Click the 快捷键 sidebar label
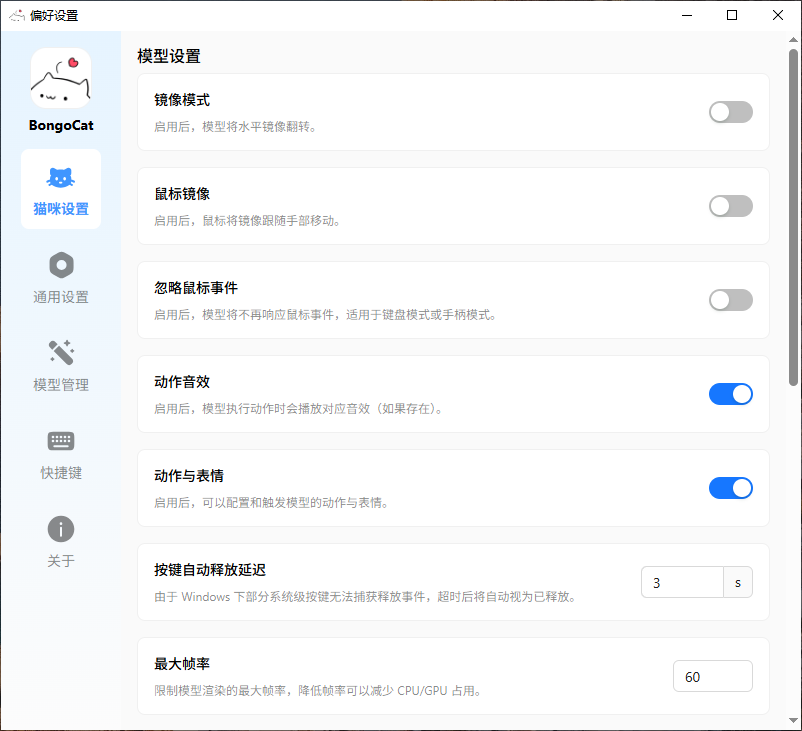 [x=61, y=473]
